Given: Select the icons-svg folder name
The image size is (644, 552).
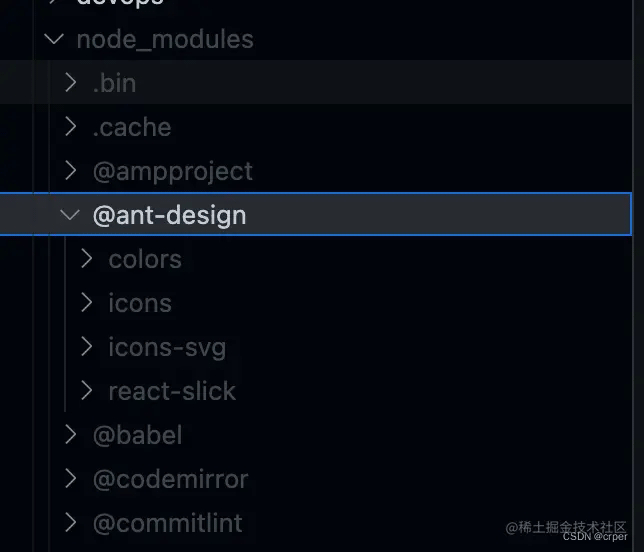Looking at the screenshot, I should pyautogui.click(x=167, y=348).
